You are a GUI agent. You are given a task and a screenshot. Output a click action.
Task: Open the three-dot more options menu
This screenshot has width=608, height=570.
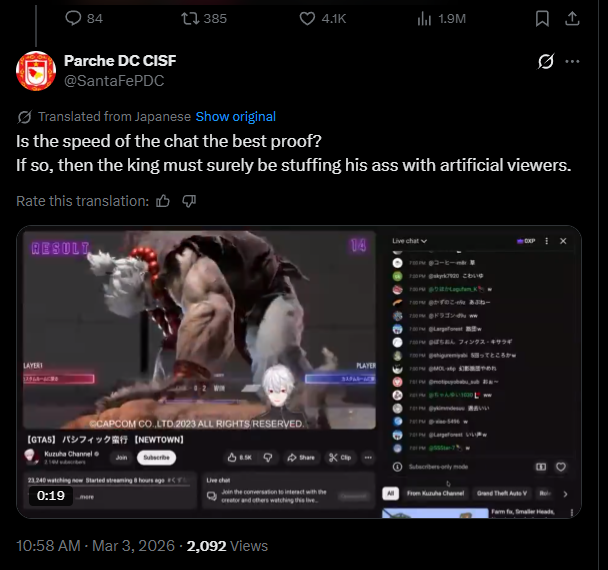(572, 61)
